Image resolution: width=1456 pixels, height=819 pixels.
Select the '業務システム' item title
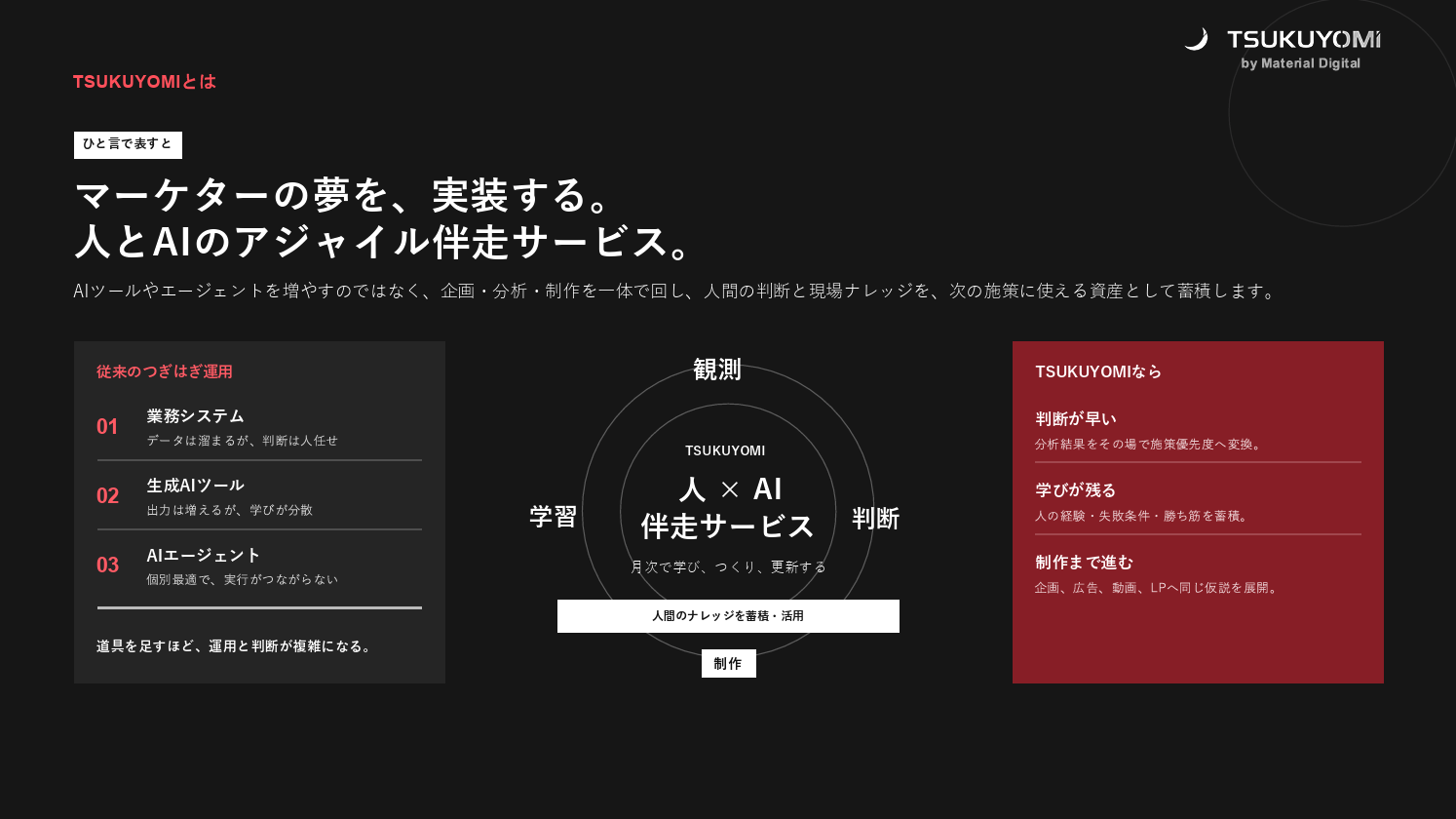pos(195,416)
